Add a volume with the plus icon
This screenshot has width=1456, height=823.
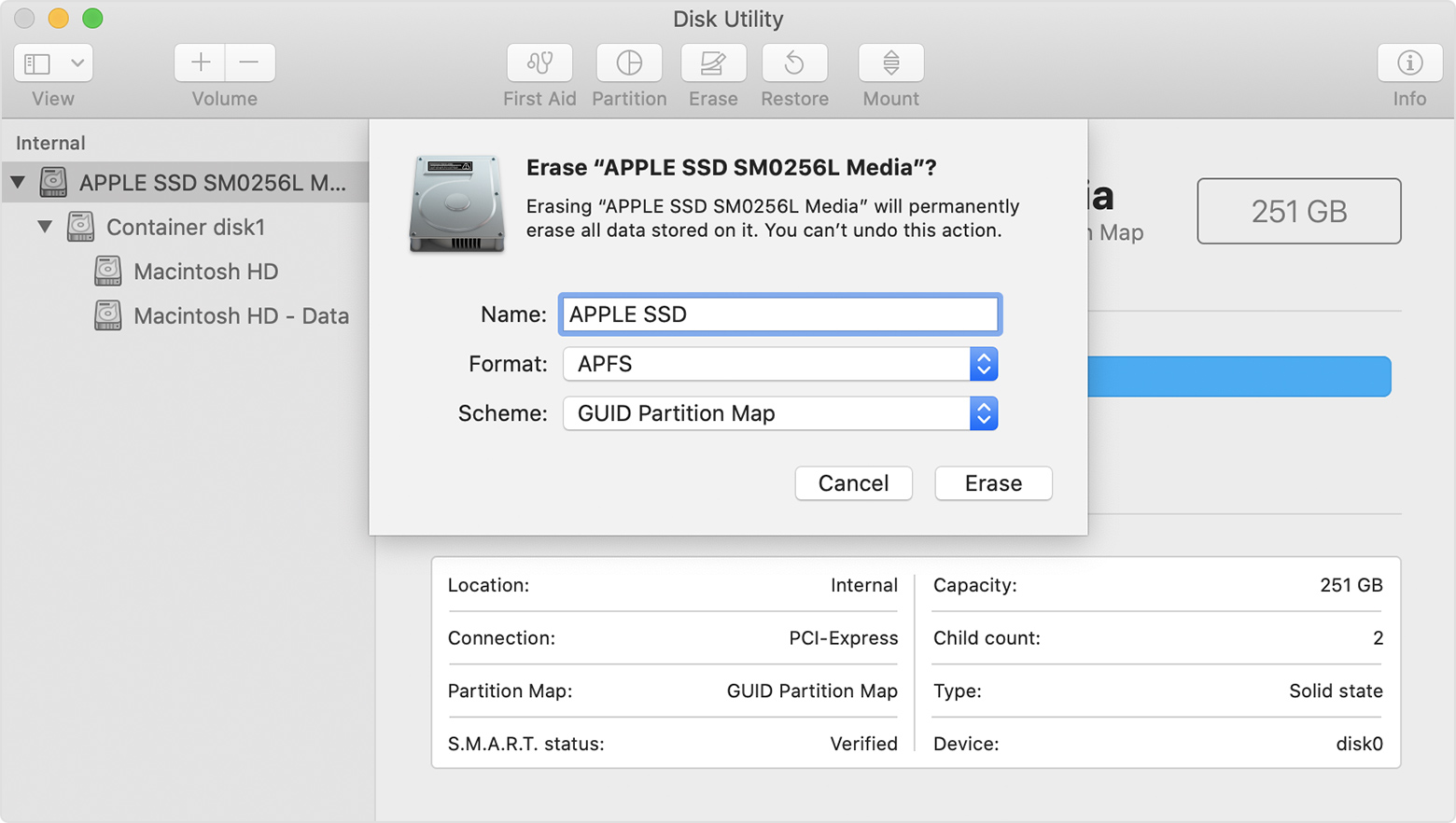[200, 62]
